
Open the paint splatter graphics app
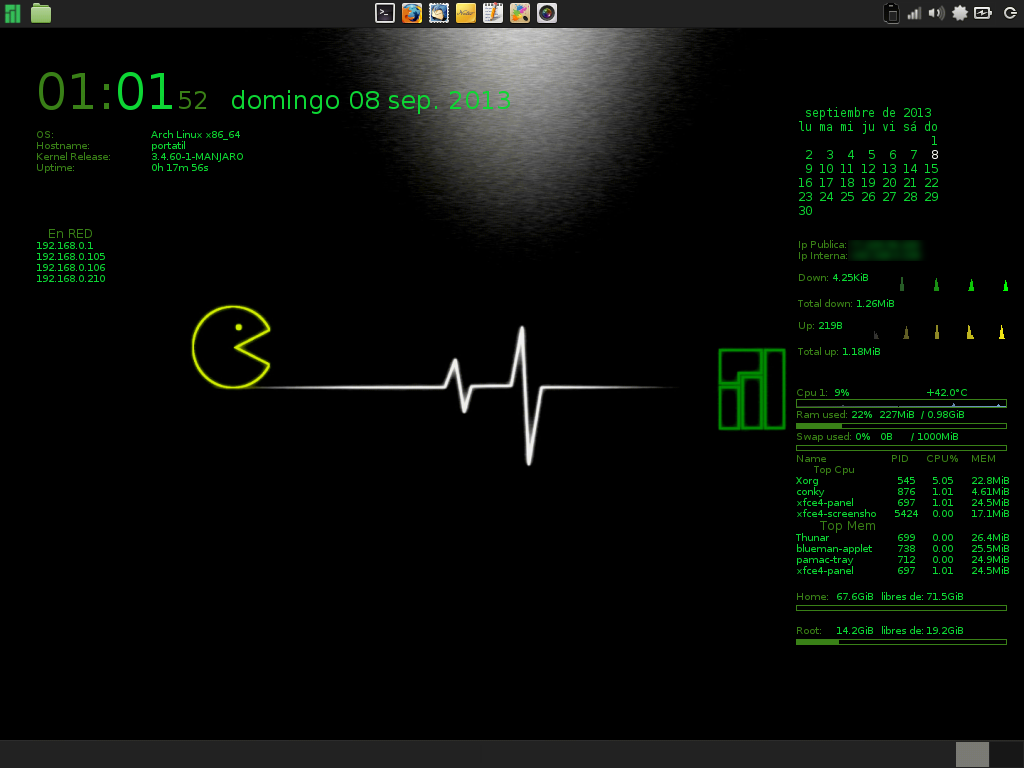point(520,13)
